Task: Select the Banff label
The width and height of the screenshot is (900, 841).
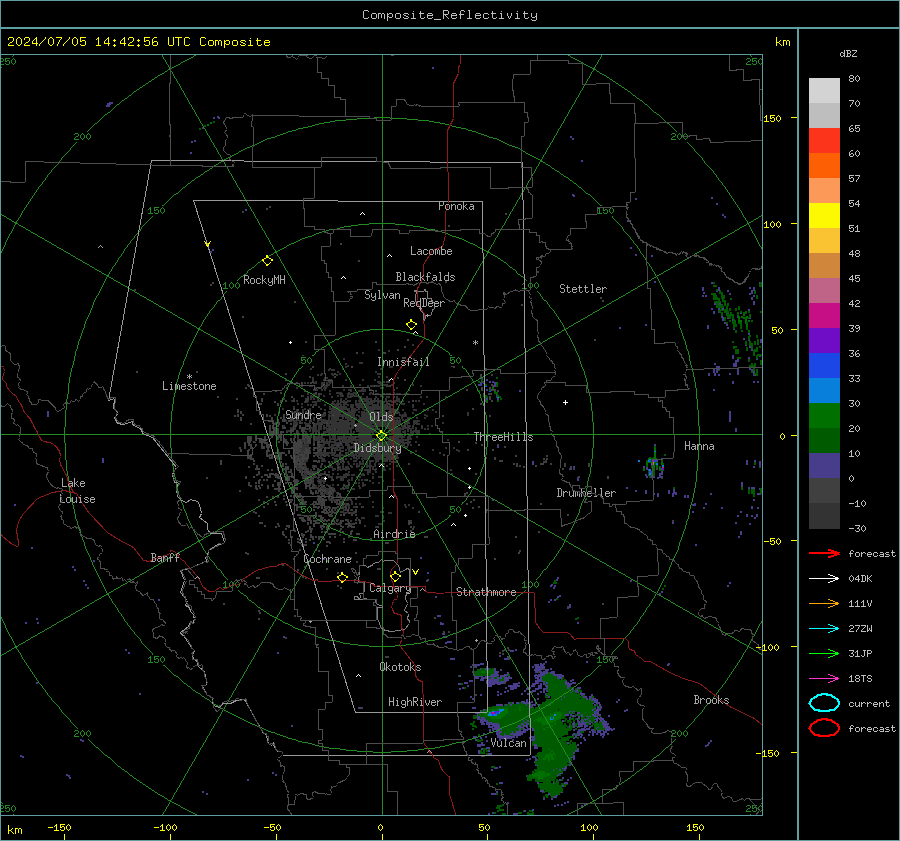Action: pos(165,558)
